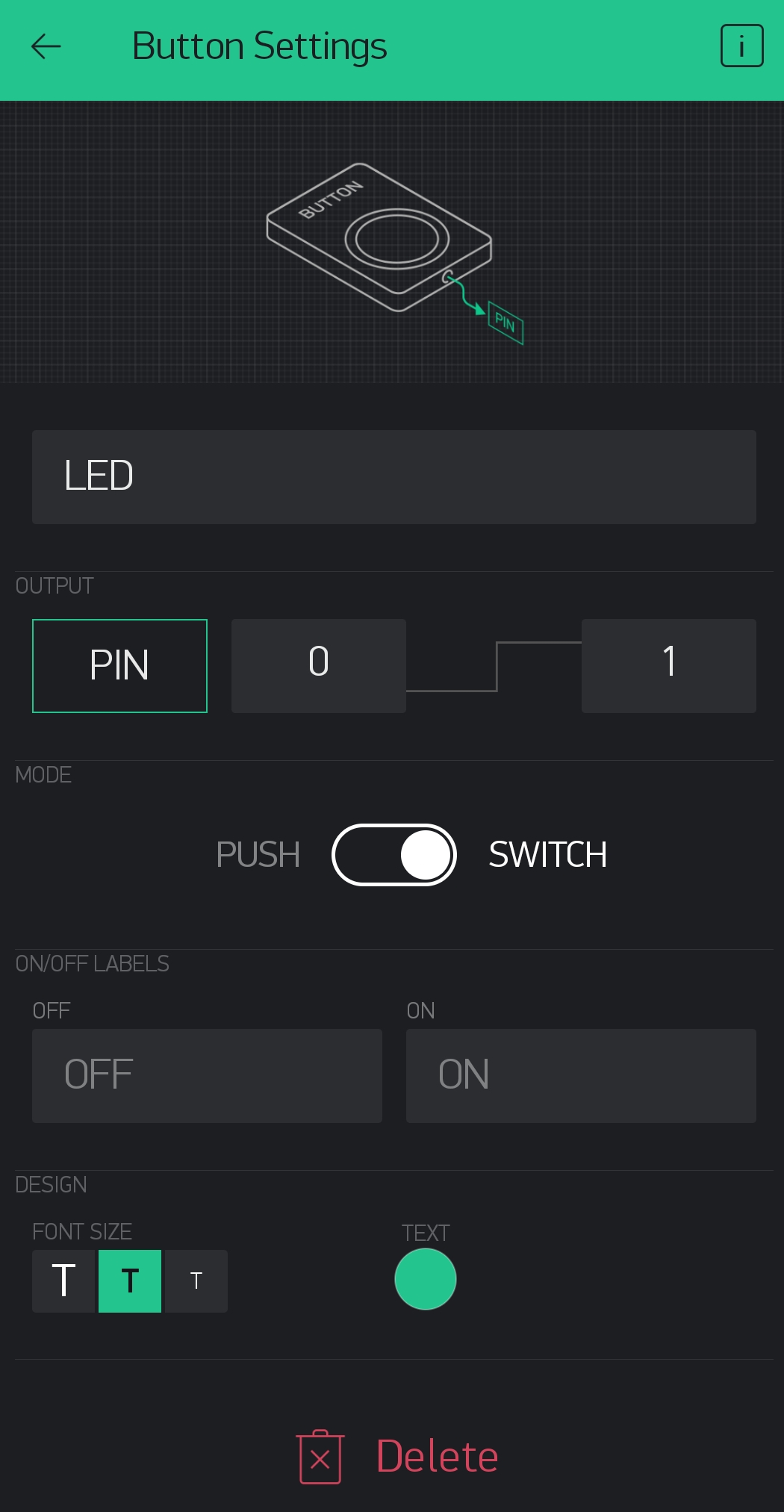Tap the green PIN tag in illustration
The image size is (784, 1512).
click(505, 323)
